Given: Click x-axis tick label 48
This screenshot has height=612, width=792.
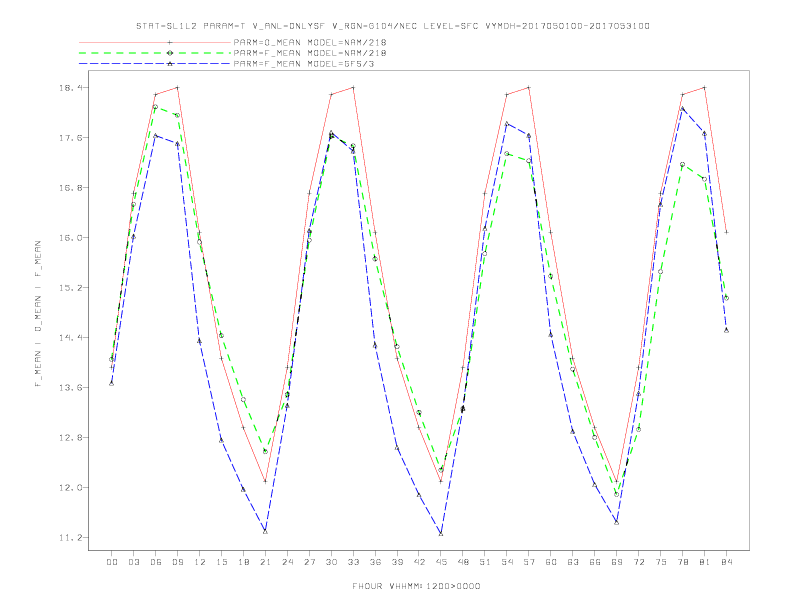Looking at the screenshot, I should click(x=463, y=562).
